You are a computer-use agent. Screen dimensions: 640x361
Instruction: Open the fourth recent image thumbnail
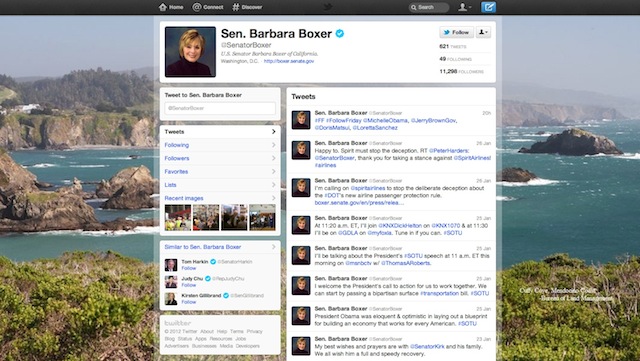pyautogui.click(x=262, y=218)
